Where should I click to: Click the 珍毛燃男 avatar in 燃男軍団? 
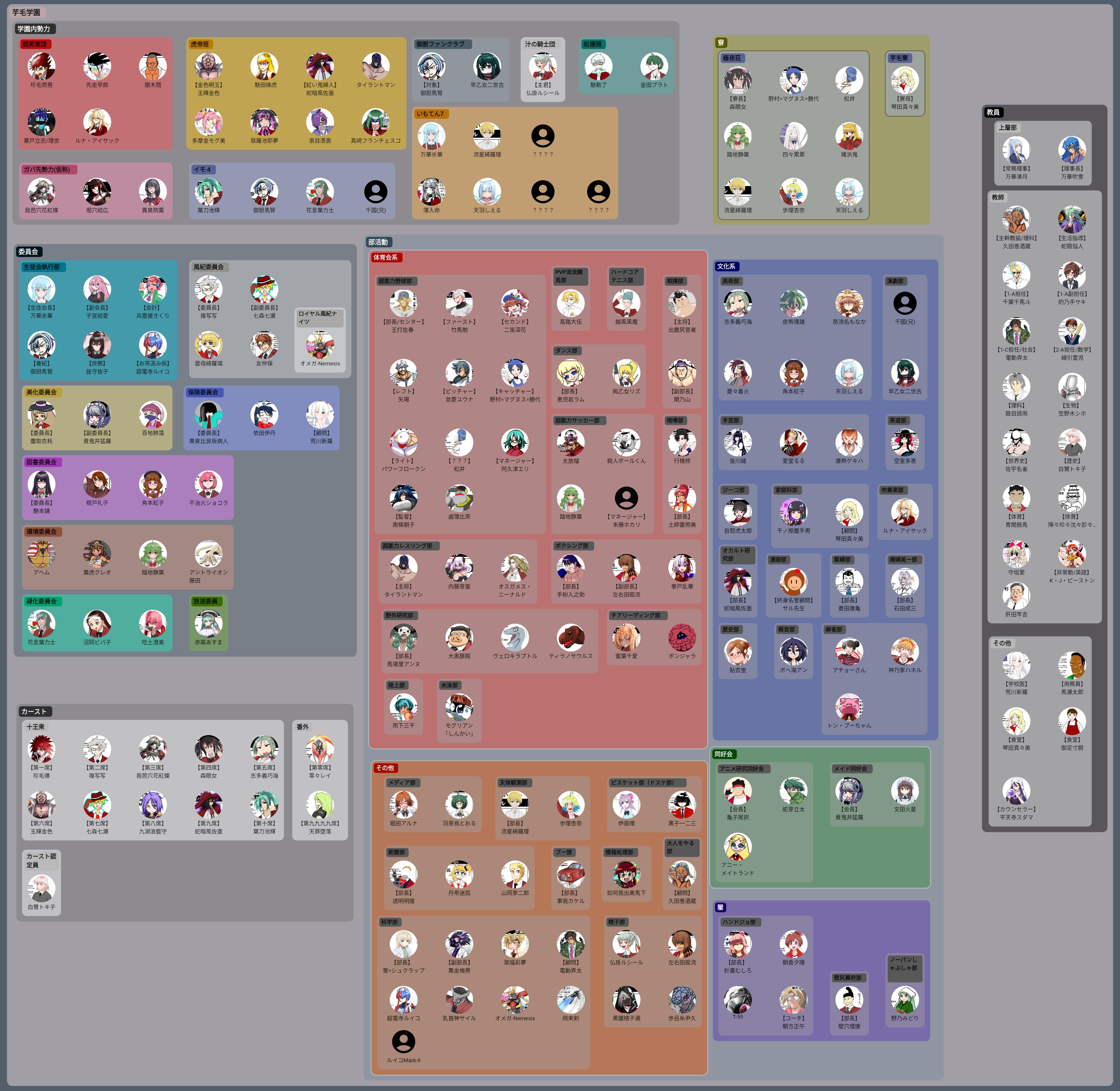coord(41,67)
